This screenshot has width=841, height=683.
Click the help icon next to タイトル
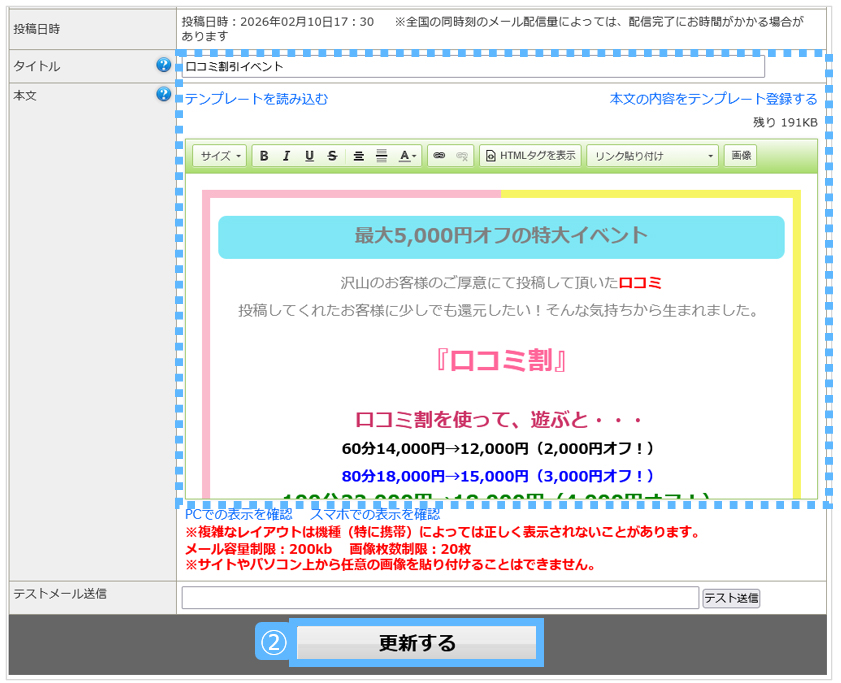click(164, 65)
